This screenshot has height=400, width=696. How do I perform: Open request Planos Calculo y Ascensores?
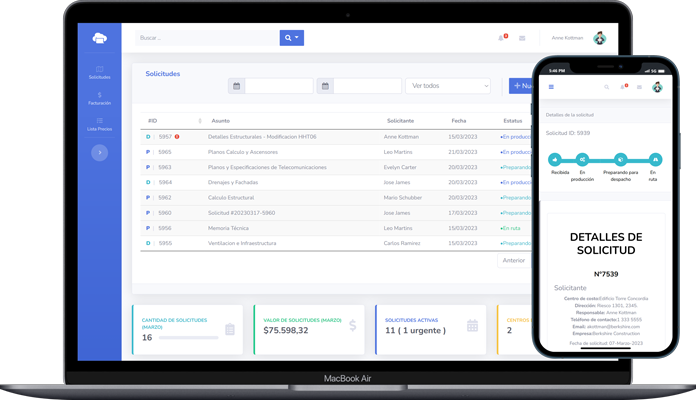pyautogui.click(x=243, y=152)
